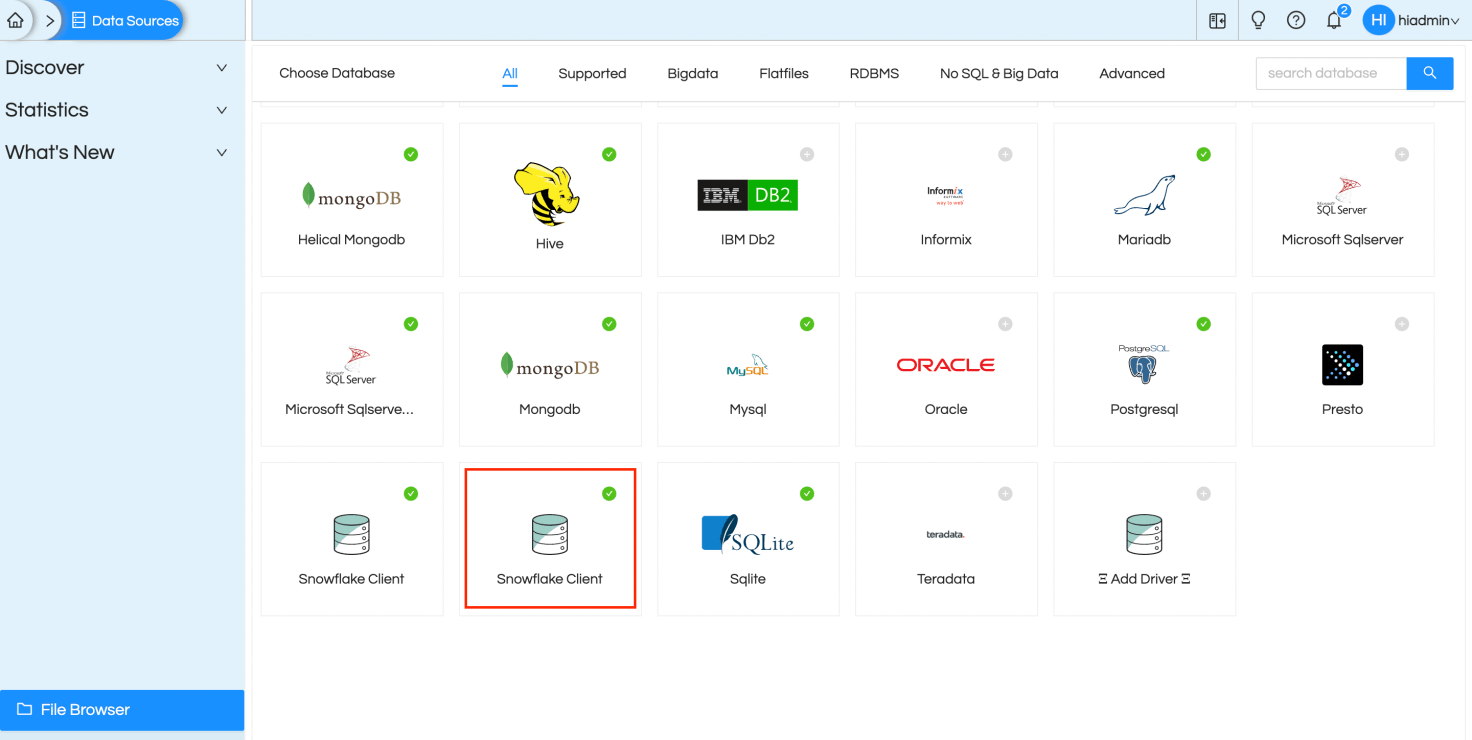Click gray plus on Teradata card
The height and width of the screenshot is (740, 1472).
click(1005, 494)
